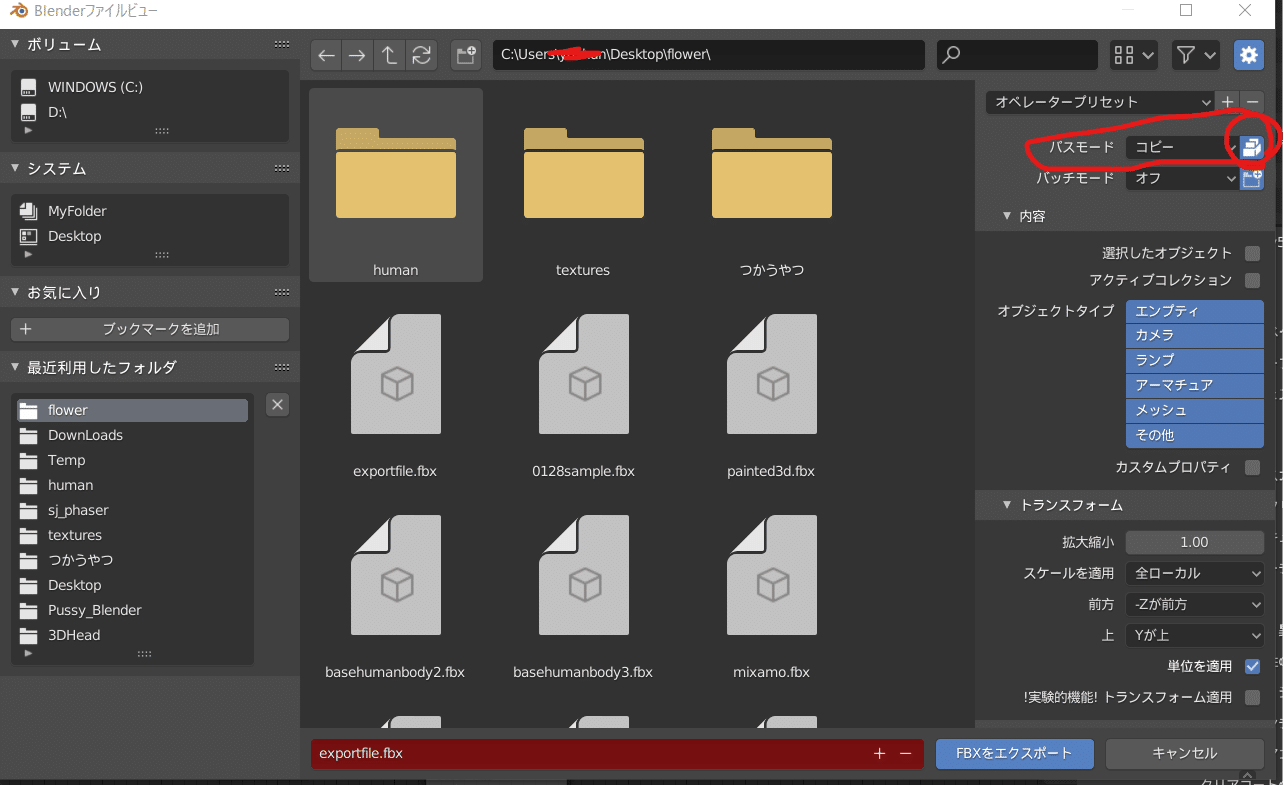
Task: Toggle batch own-directory icon beside バッチモード
Action: pos(1252,179)
